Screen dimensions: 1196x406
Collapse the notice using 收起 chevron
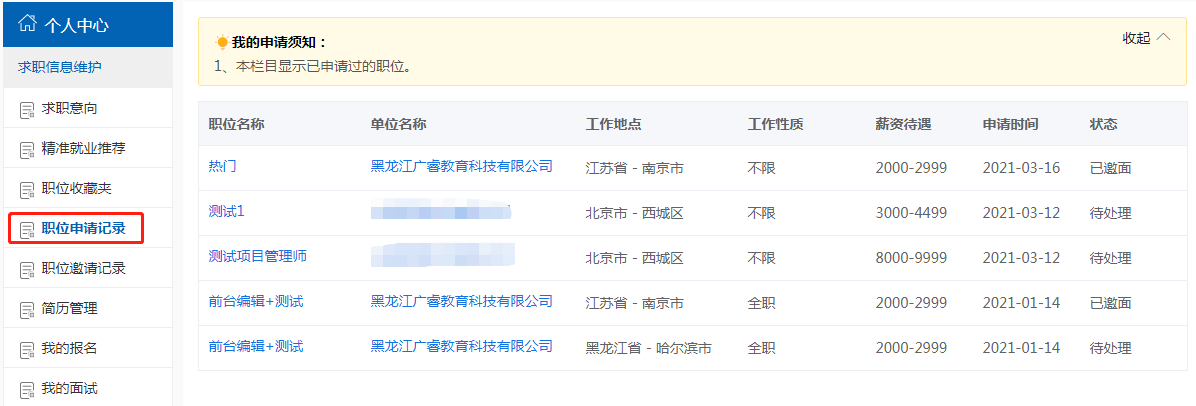[1163, 38]
